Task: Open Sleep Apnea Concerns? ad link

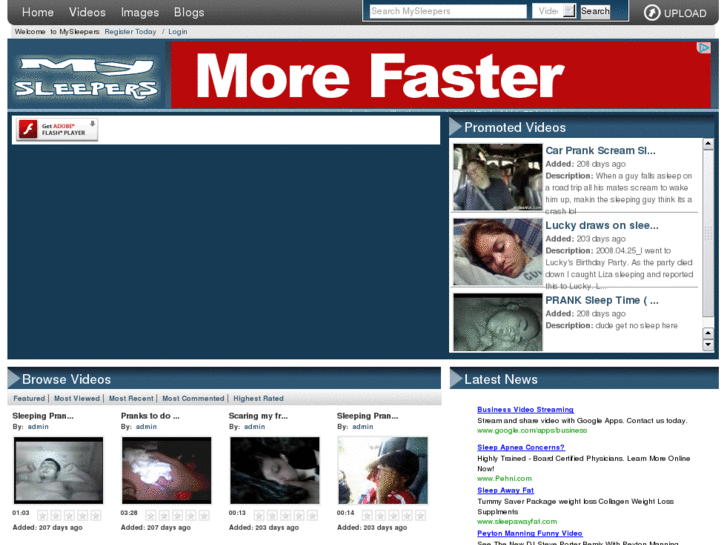Action: tap(521, 447)
